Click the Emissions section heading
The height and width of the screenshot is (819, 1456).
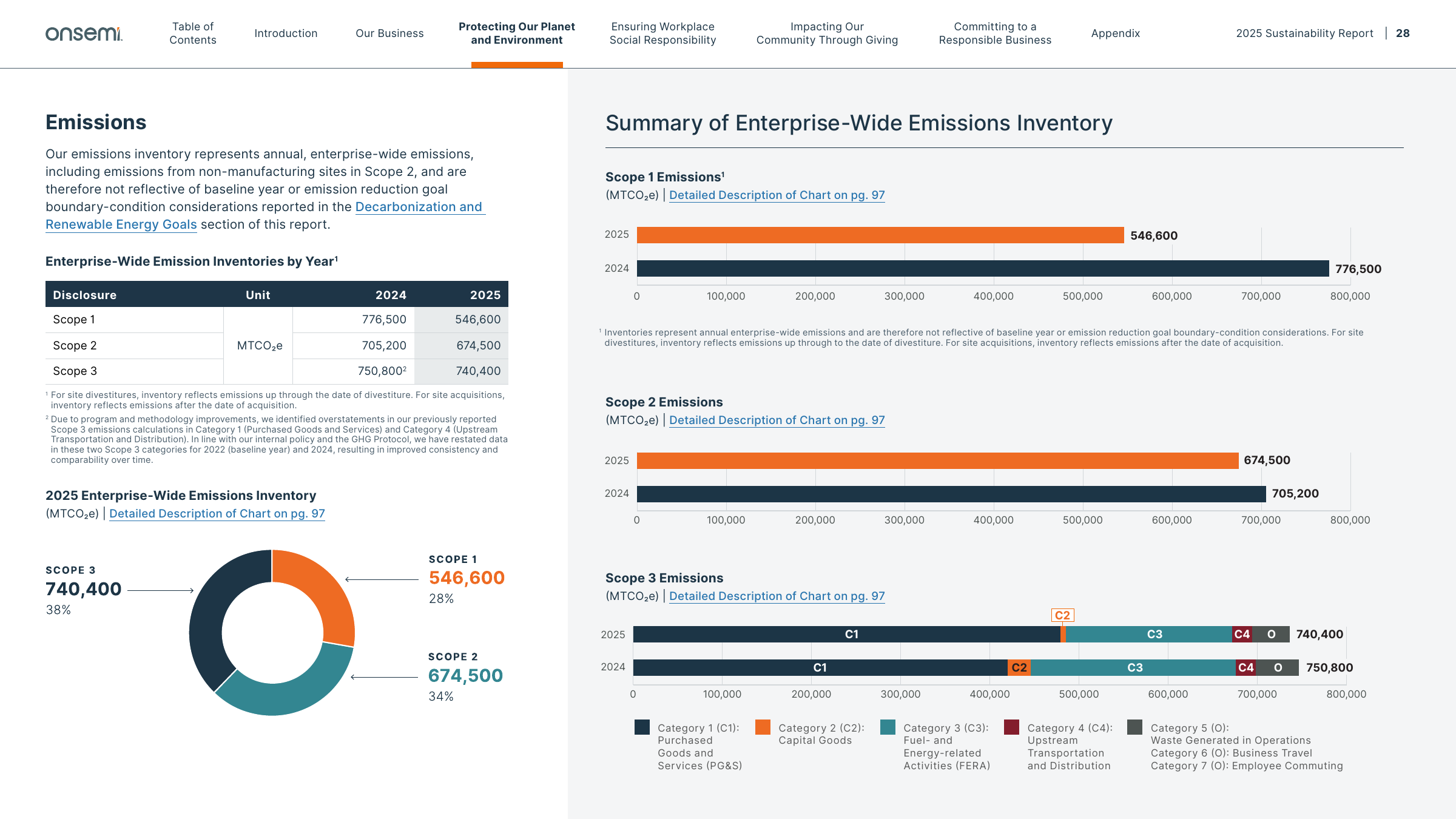[96, 123]
